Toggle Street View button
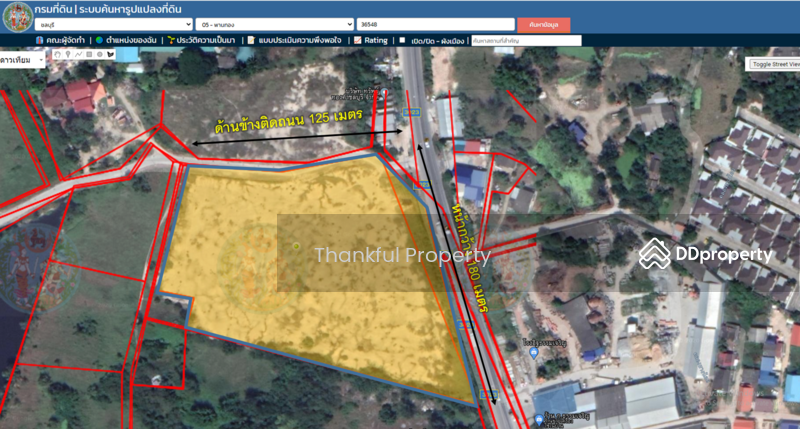 click(773, 64)
